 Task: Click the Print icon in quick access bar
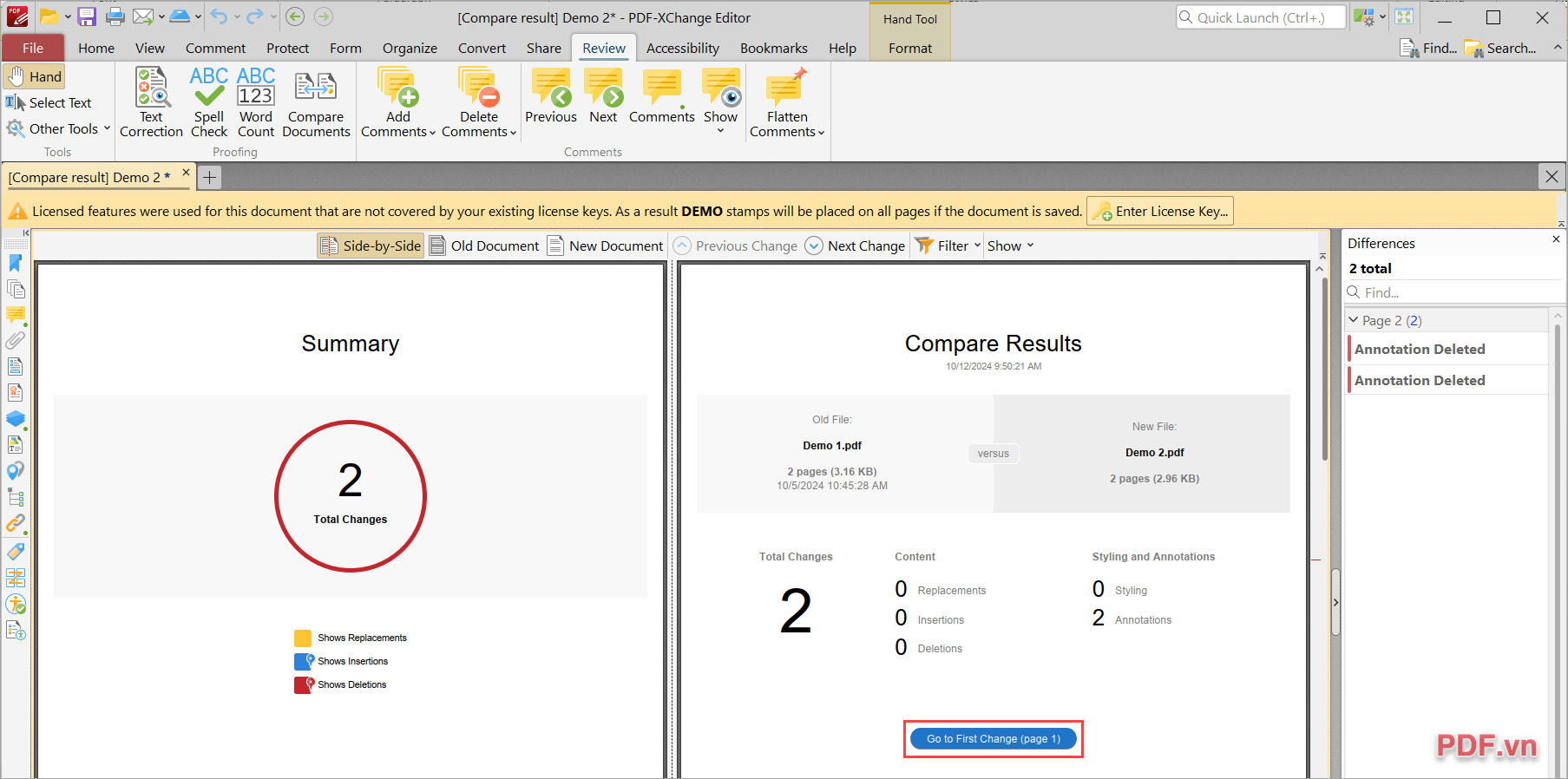coord(115,16)
